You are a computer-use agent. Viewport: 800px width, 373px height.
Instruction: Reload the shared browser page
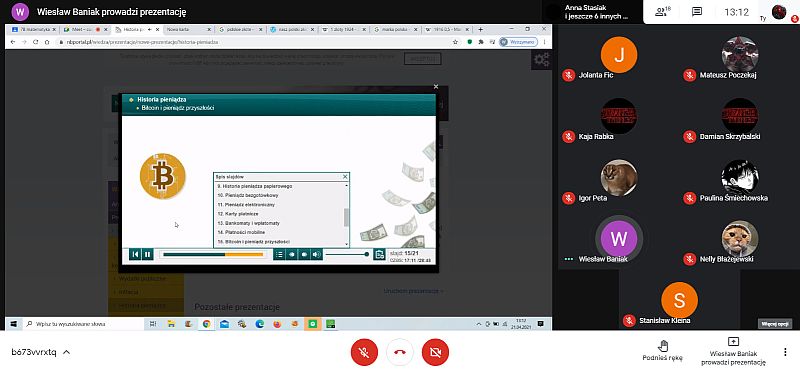click(x=36, y=42)
